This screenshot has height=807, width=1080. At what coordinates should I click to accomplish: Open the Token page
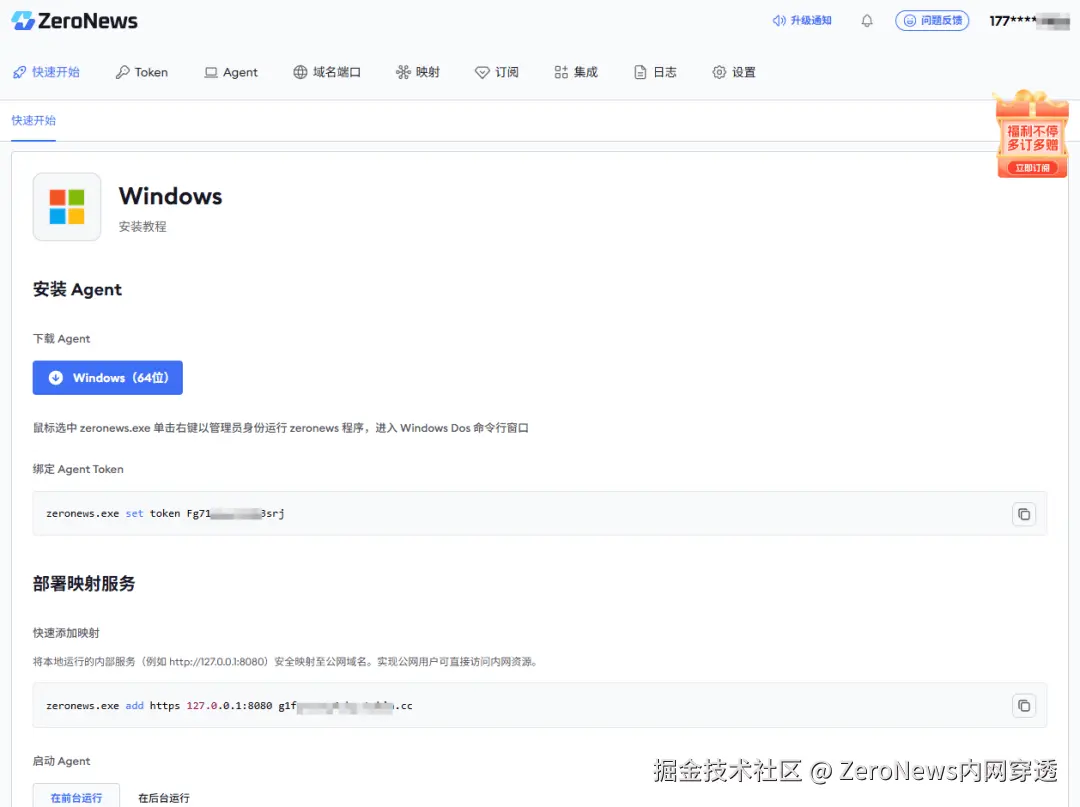141,72
